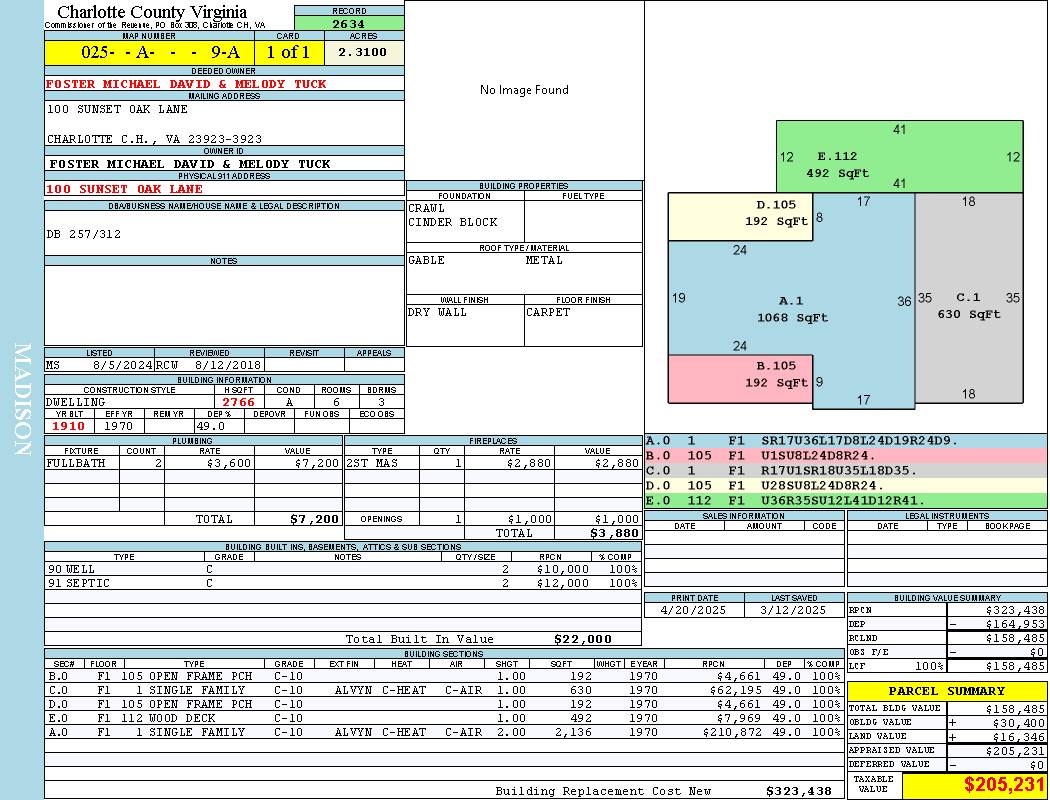Click CHARLOTTE C.H., VA 23923-3923 line
Screen dimensions: 1050x800
coord(154,139)
